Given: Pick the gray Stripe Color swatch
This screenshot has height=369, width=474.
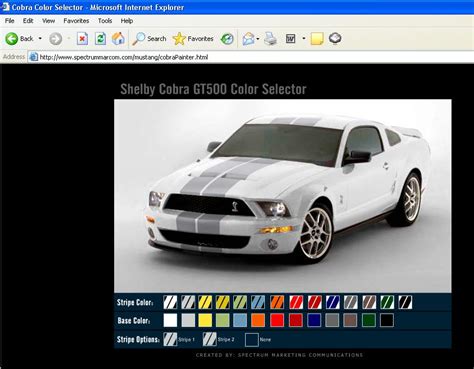Looking at the screenshot, I should click(351, 302).
